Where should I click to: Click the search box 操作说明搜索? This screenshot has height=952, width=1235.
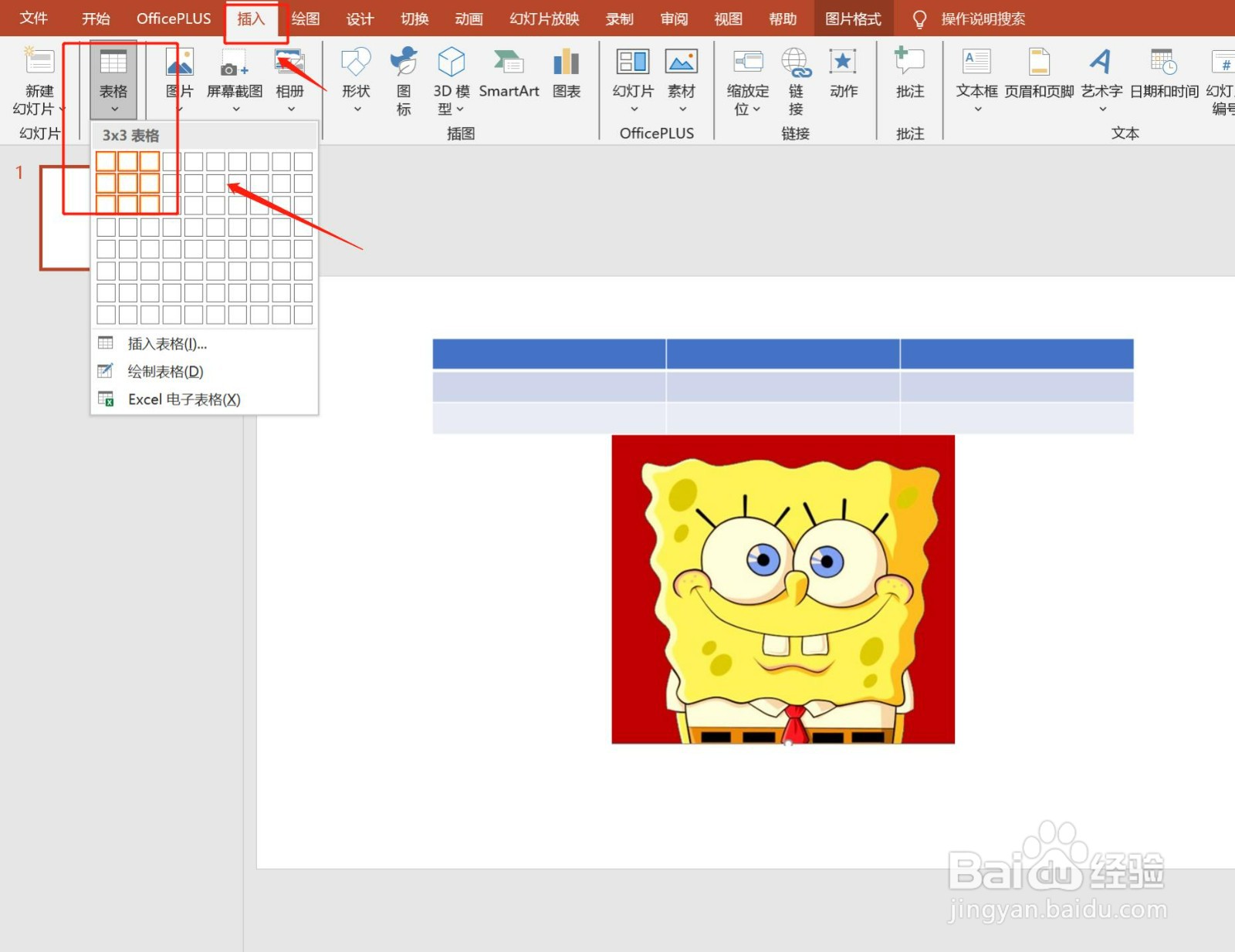983,19
